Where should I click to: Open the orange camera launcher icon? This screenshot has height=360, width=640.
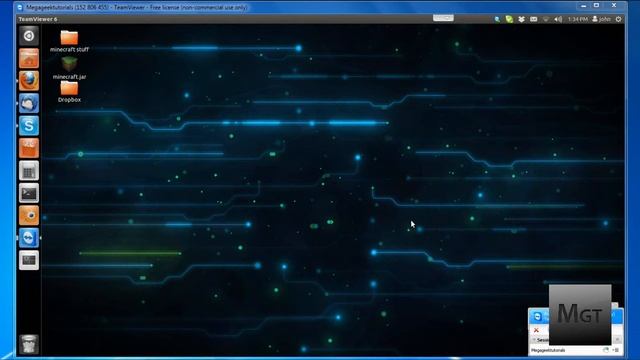tap(29, 215)
